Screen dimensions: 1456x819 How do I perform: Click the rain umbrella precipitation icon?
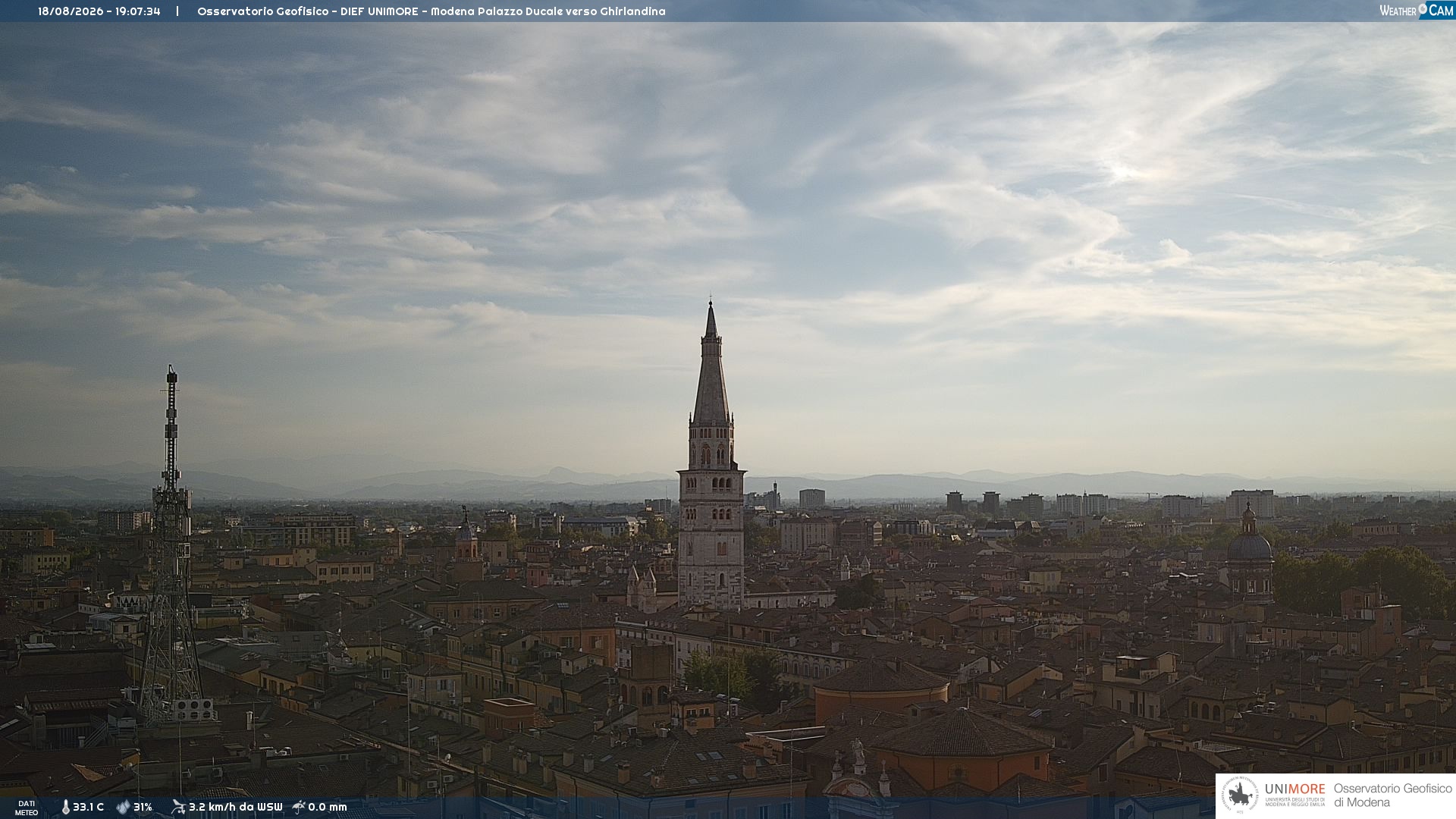299,807
